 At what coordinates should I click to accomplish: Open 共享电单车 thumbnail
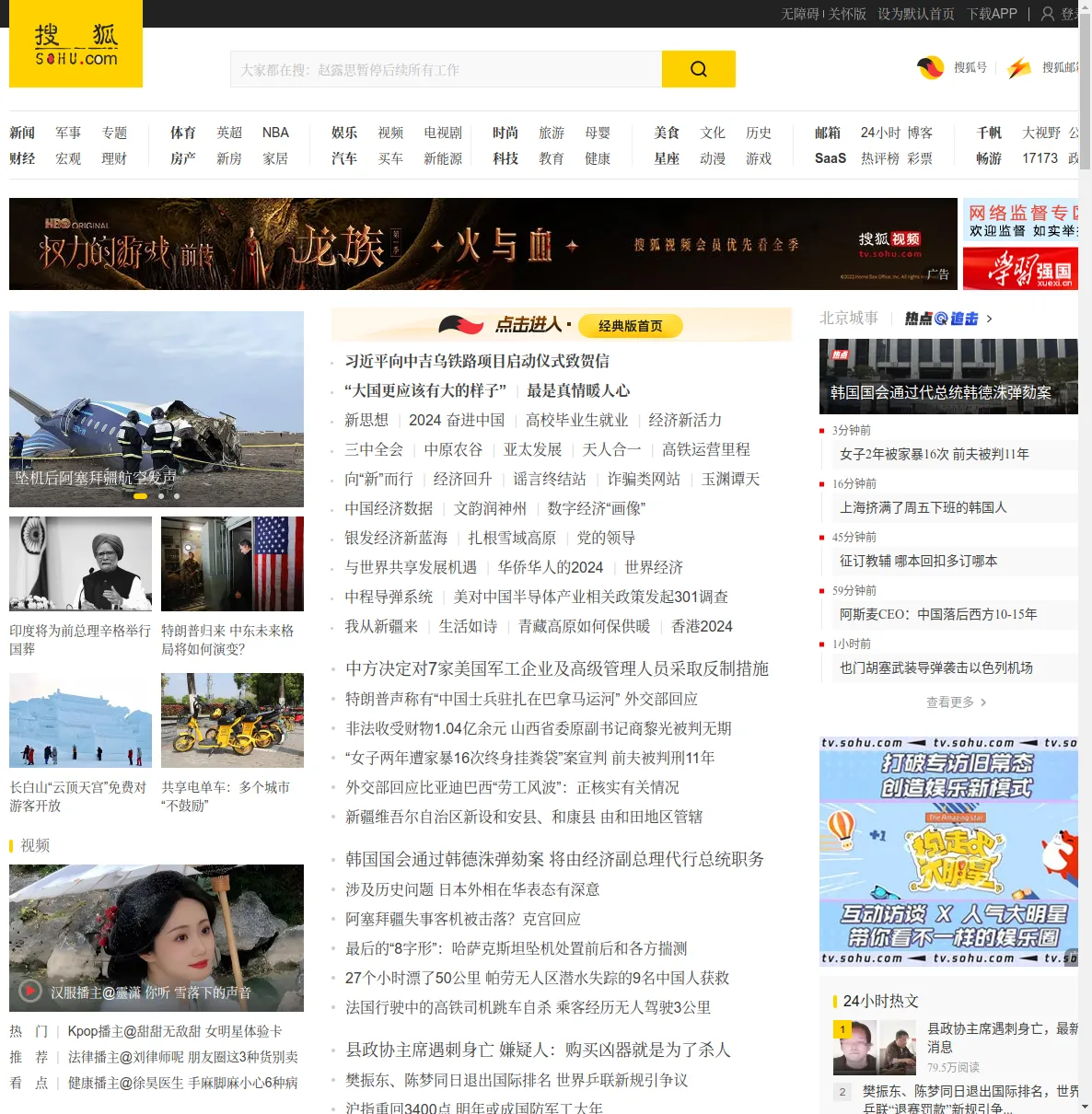232,720
